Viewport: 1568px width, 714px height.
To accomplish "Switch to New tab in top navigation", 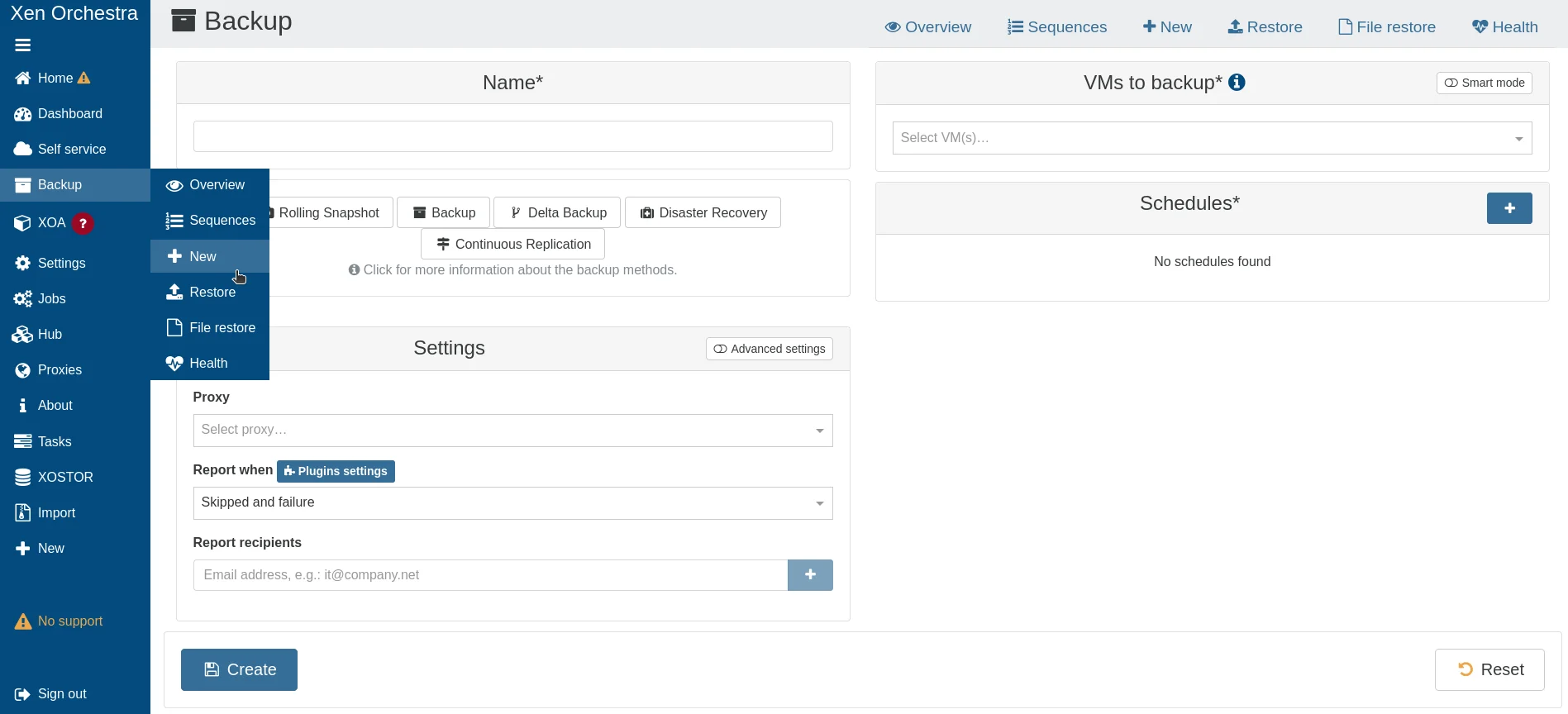I will [1167, 27].
